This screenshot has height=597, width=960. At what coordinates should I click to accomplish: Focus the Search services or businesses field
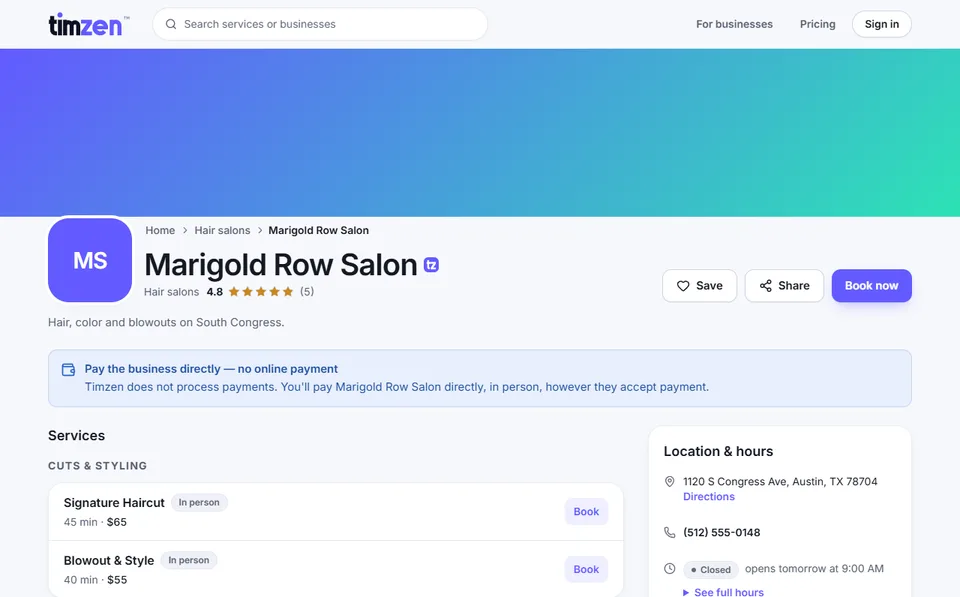(x=320, y=24)
